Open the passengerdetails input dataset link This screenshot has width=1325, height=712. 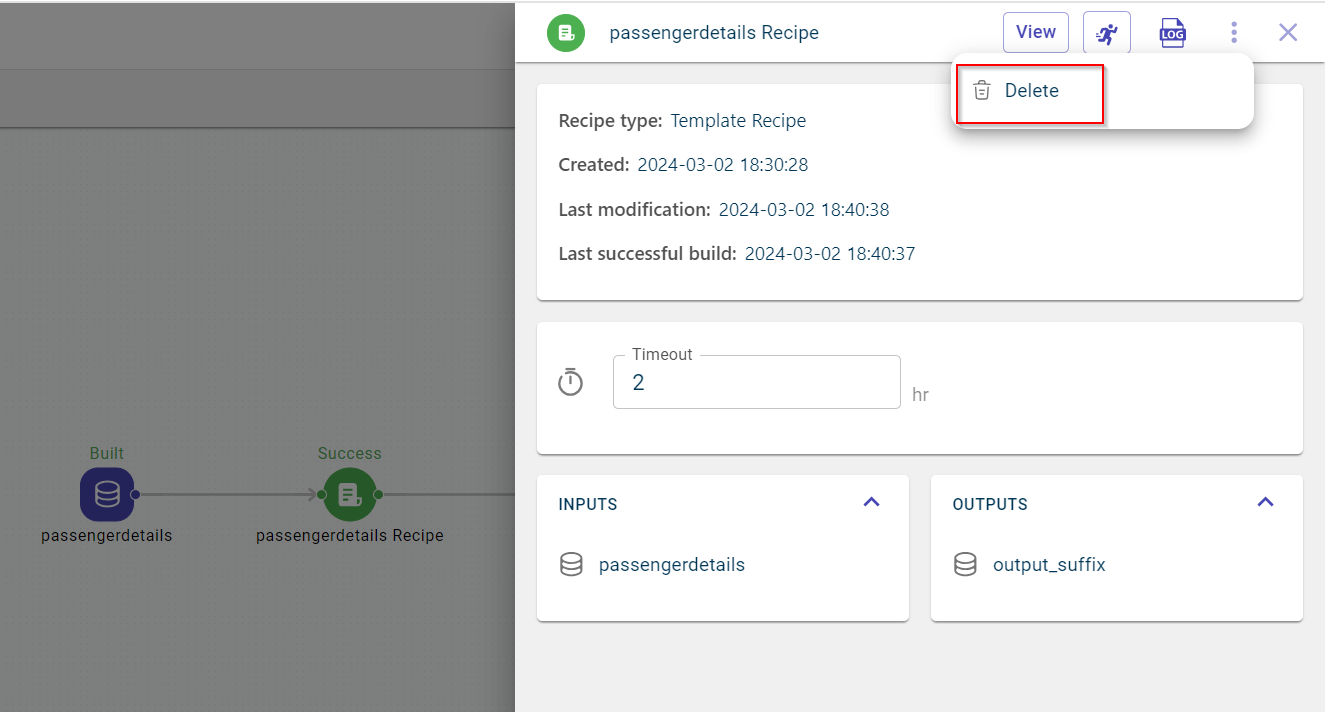click(671, 565)
